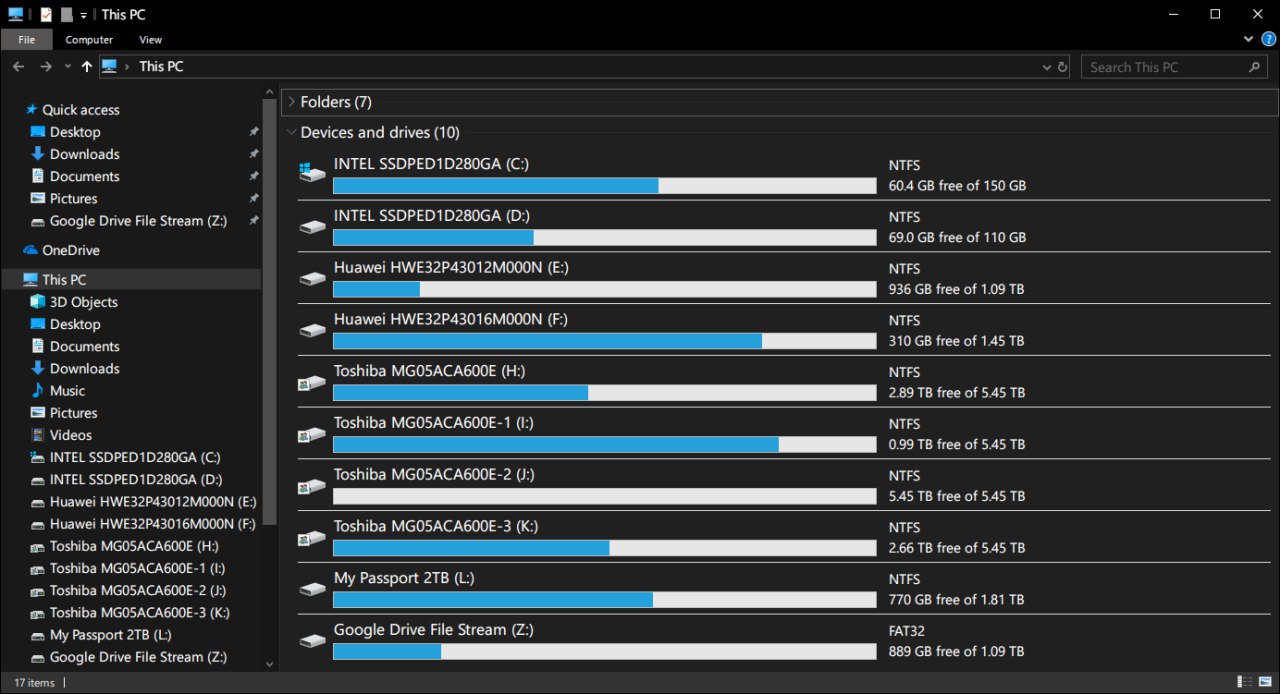Click the FAT32 file system label
The width and height of the screenshot is (1280, 694).
pyautogui.click(x=907, y=631)
